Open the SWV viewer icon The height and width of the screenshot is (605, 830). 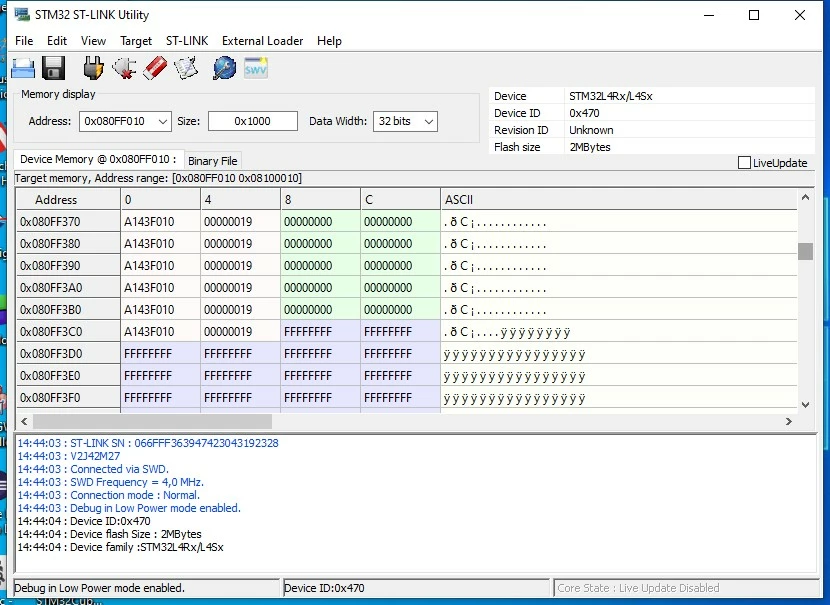click(256, 68)
